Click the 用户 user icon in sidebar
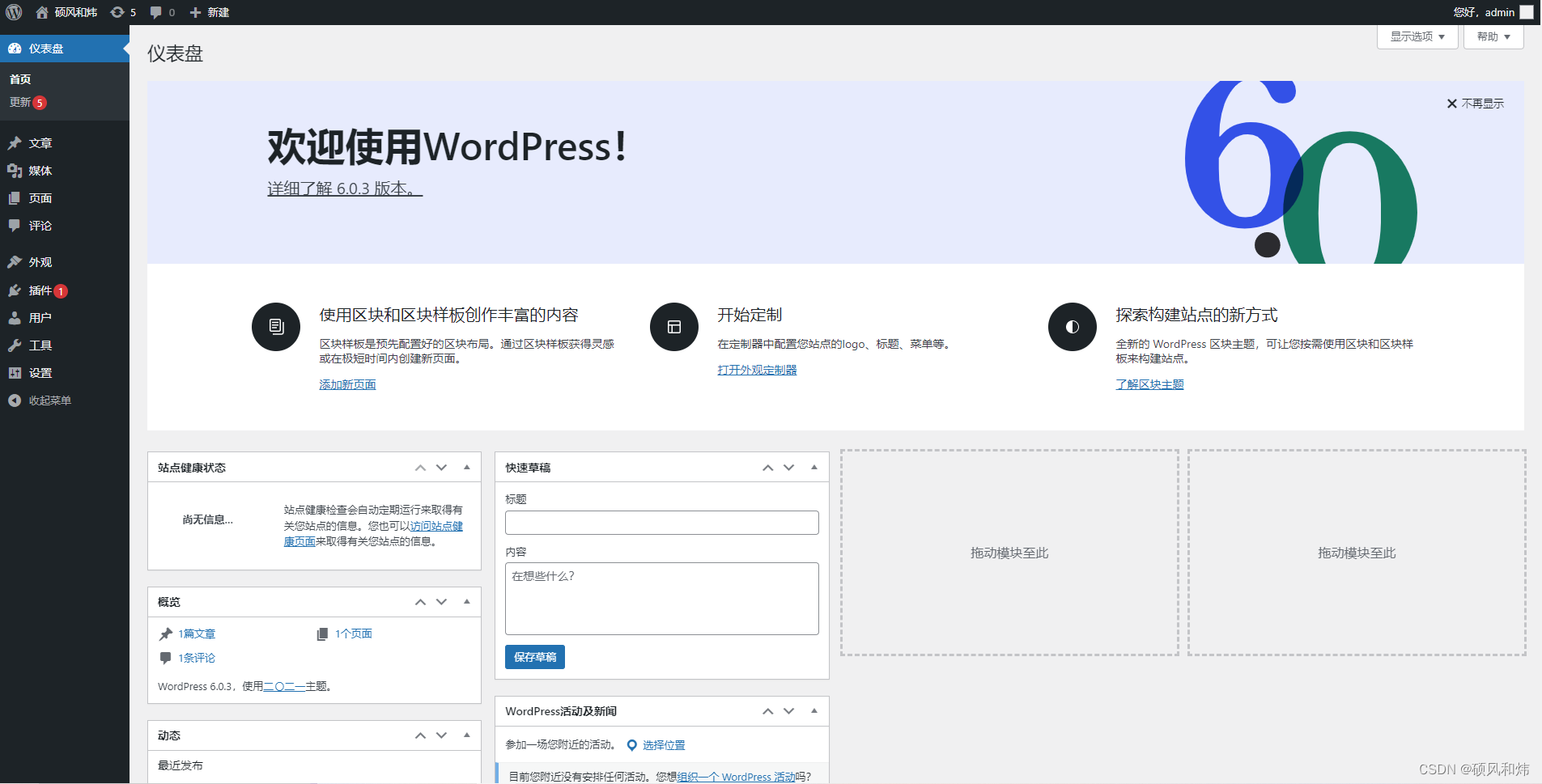 (x=15, y=318)
